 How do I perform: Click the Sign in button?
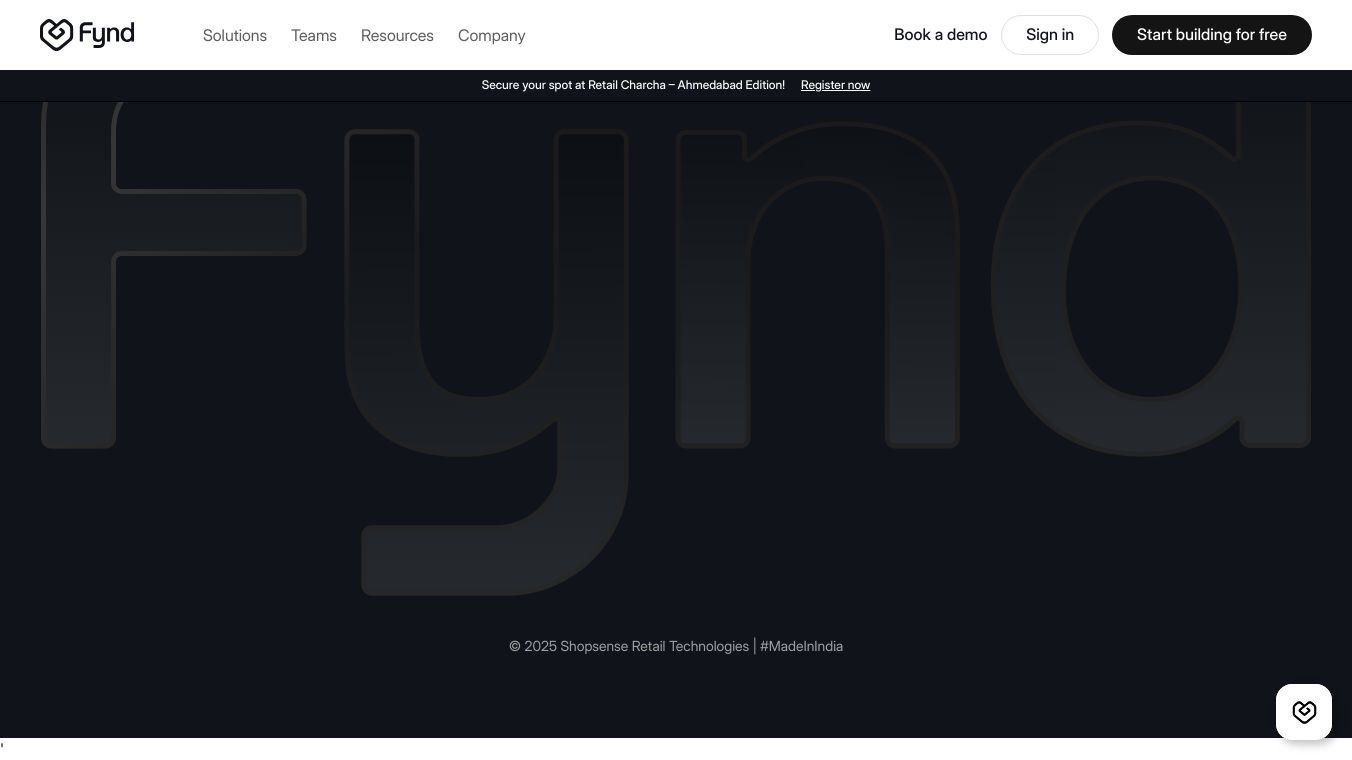(1050, 35)
